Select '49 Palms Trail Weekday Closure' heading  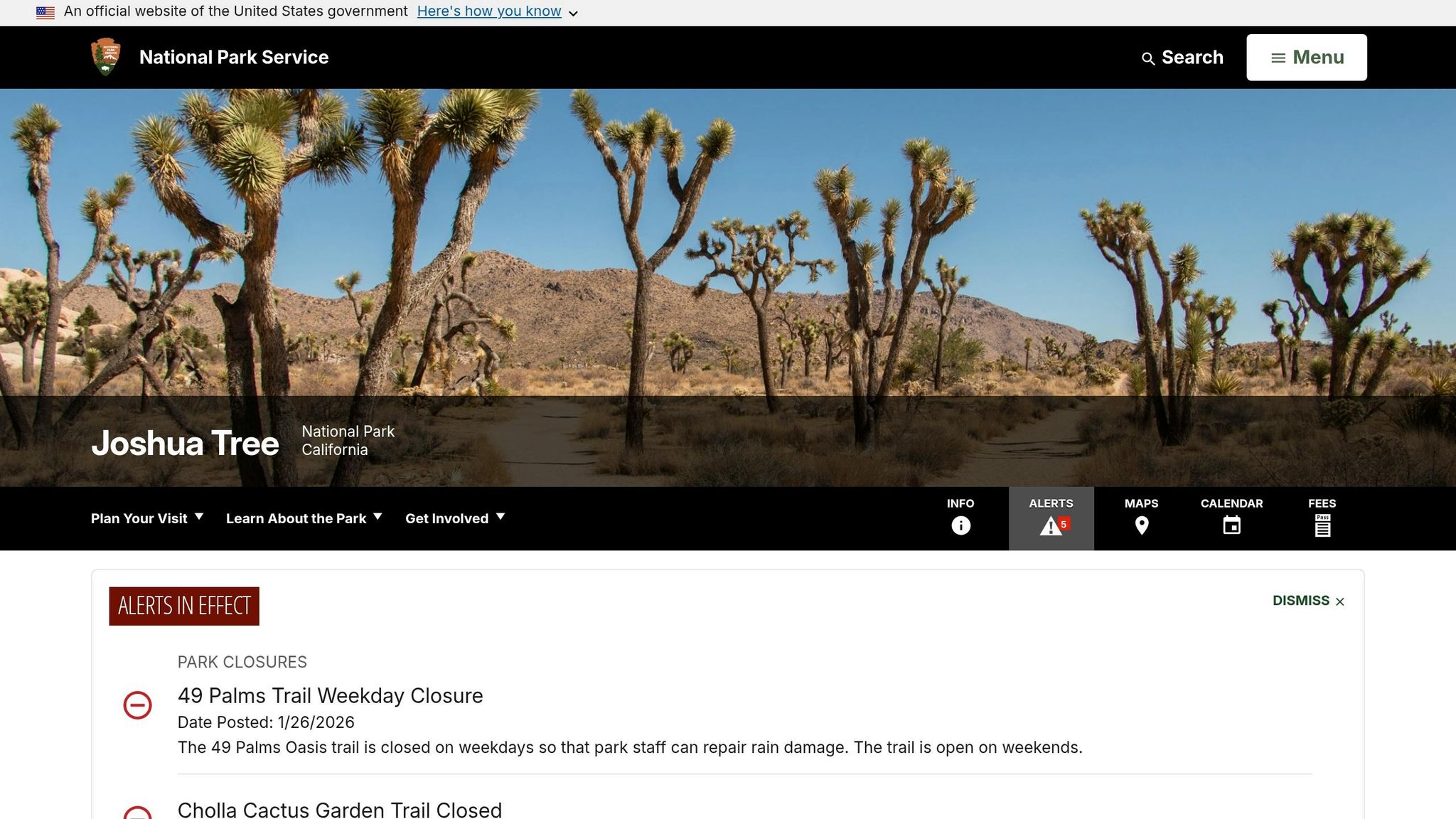click(x=330, y=695)
